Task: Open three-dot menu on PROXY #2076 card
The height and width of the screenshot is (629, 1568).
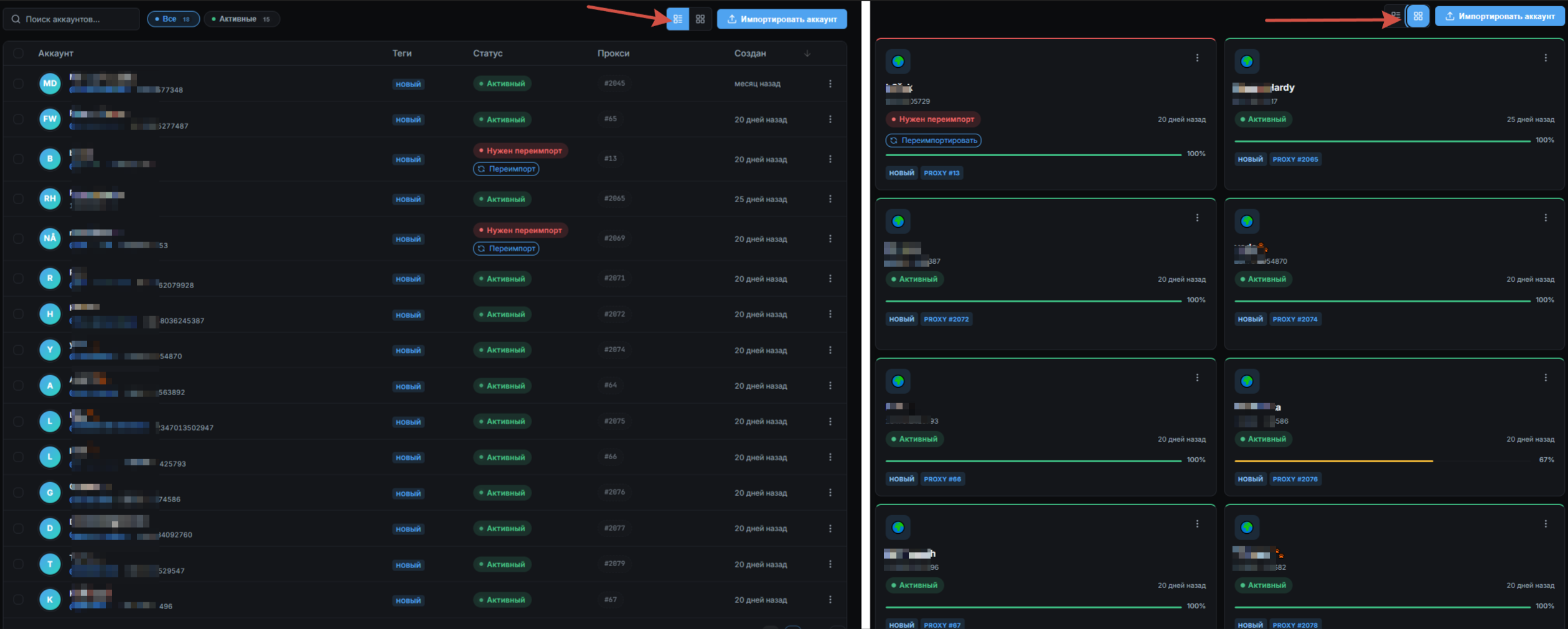Action: (1546, 378)
